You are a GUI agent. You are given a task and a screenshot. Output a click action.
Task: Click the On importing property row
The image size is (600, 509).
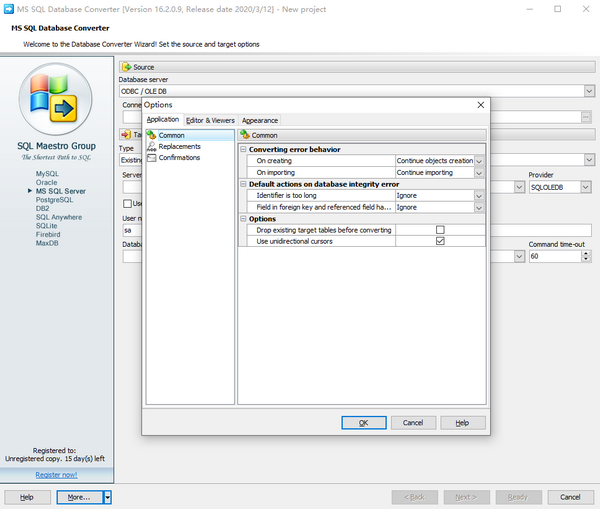365,173
